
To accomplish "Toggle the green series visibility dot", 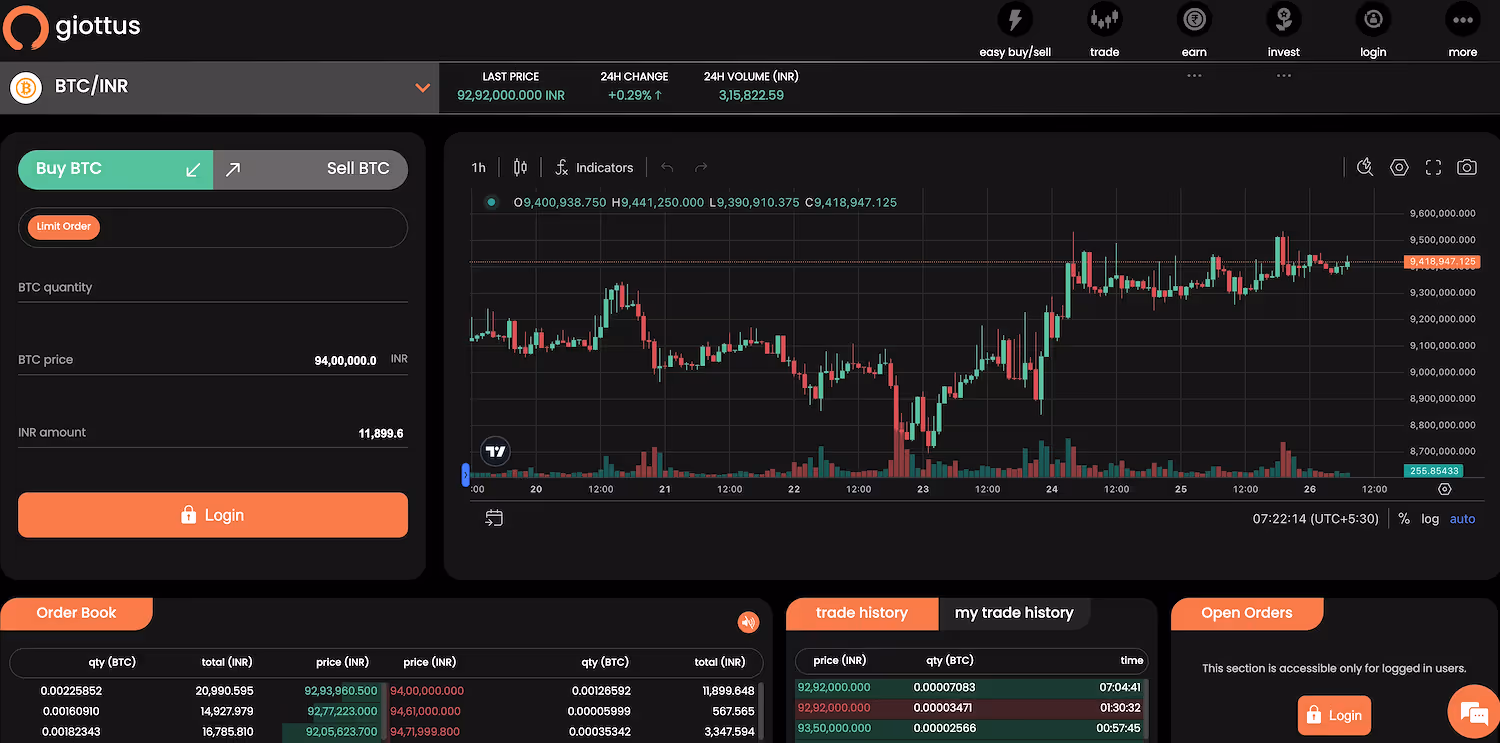I will click(491, 202).
